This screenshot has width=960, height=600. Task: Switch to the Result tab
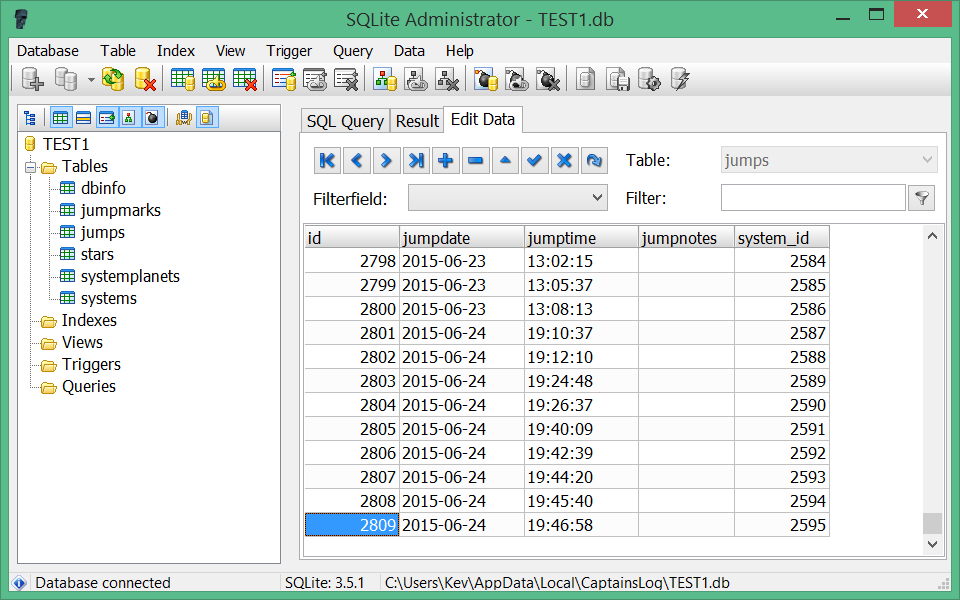click(x=417, y=121)
